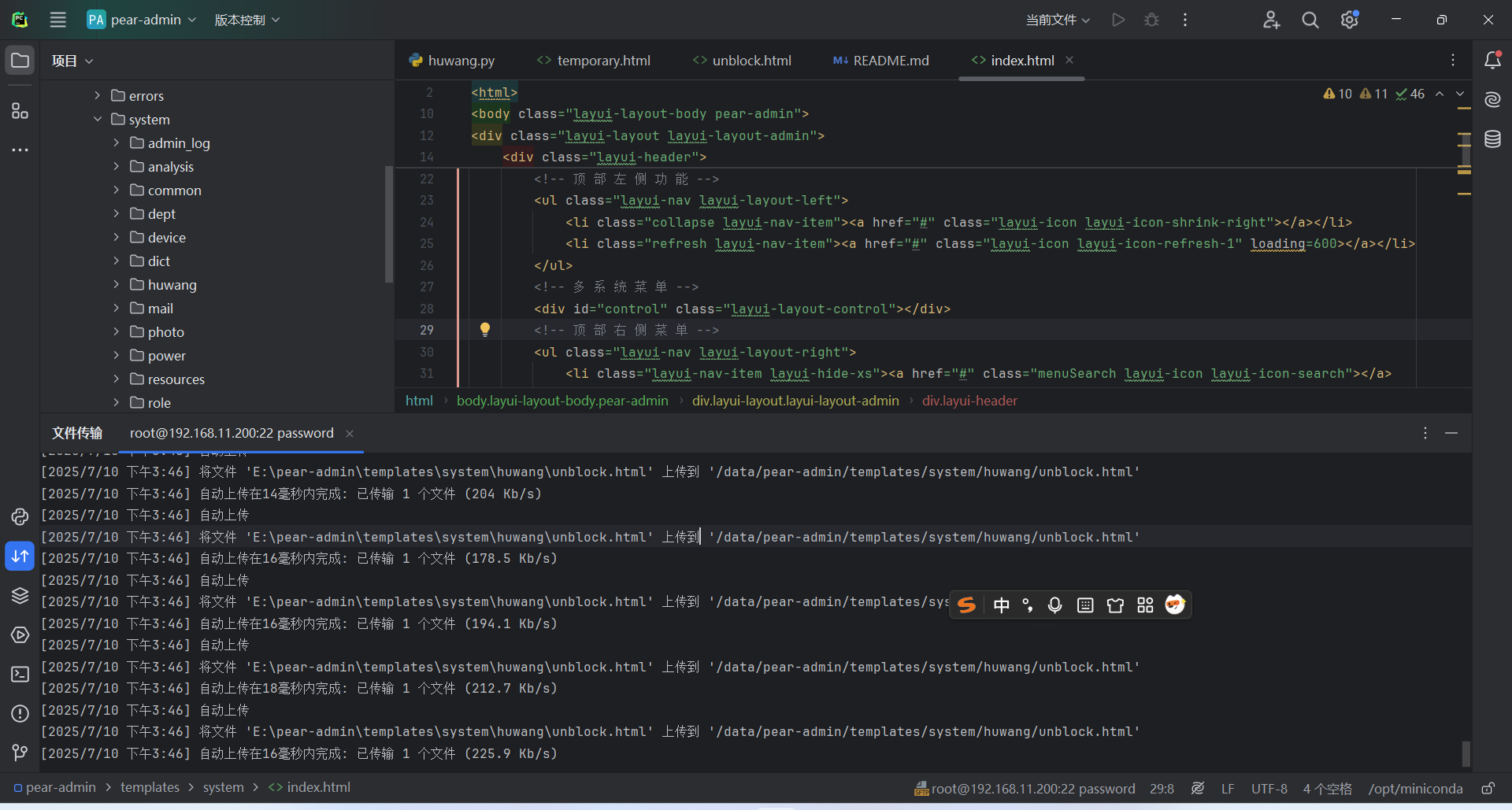Open the Structure tool window
This screenshot has width=1512, height=810.
(x=20, y=111)
